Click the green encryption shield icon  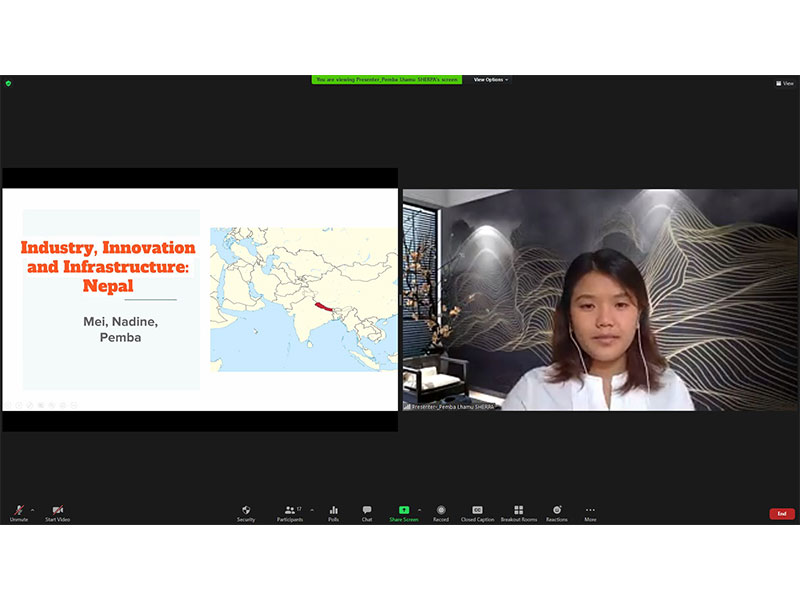(8, 83)
